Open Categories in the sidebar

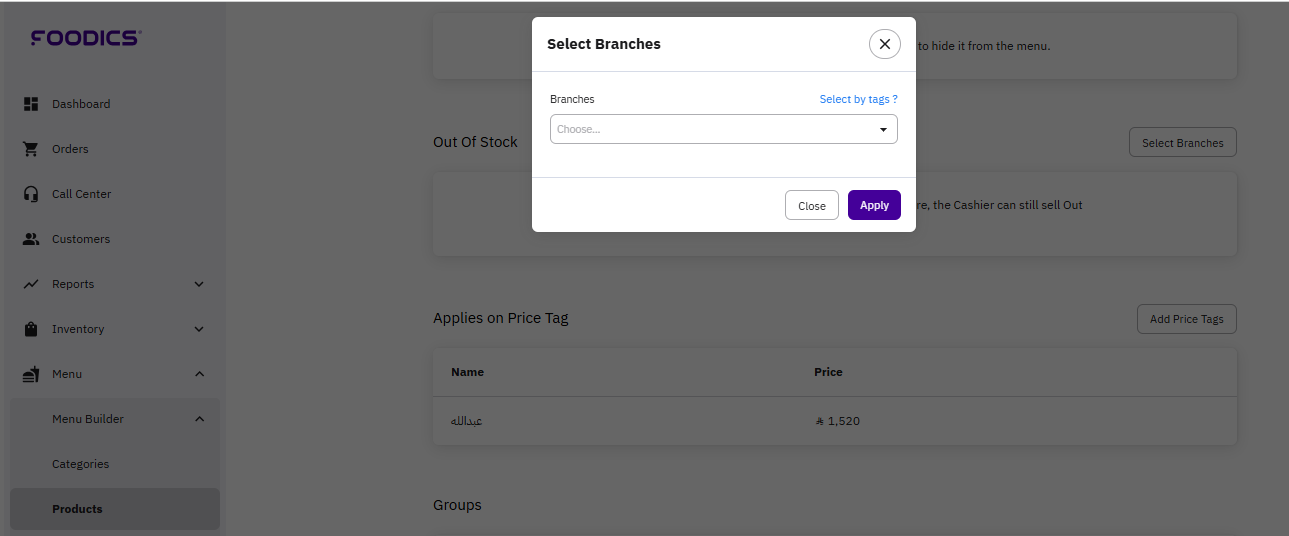pos(80,464)
